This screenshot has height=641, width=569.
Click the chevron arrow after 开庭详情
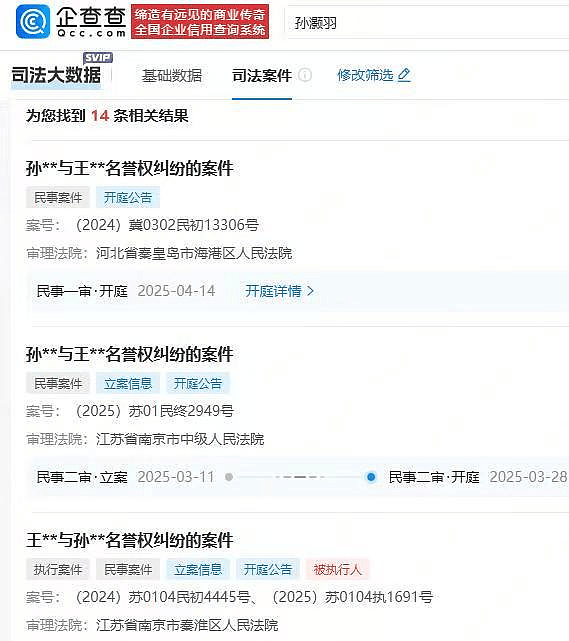(310, 291)
